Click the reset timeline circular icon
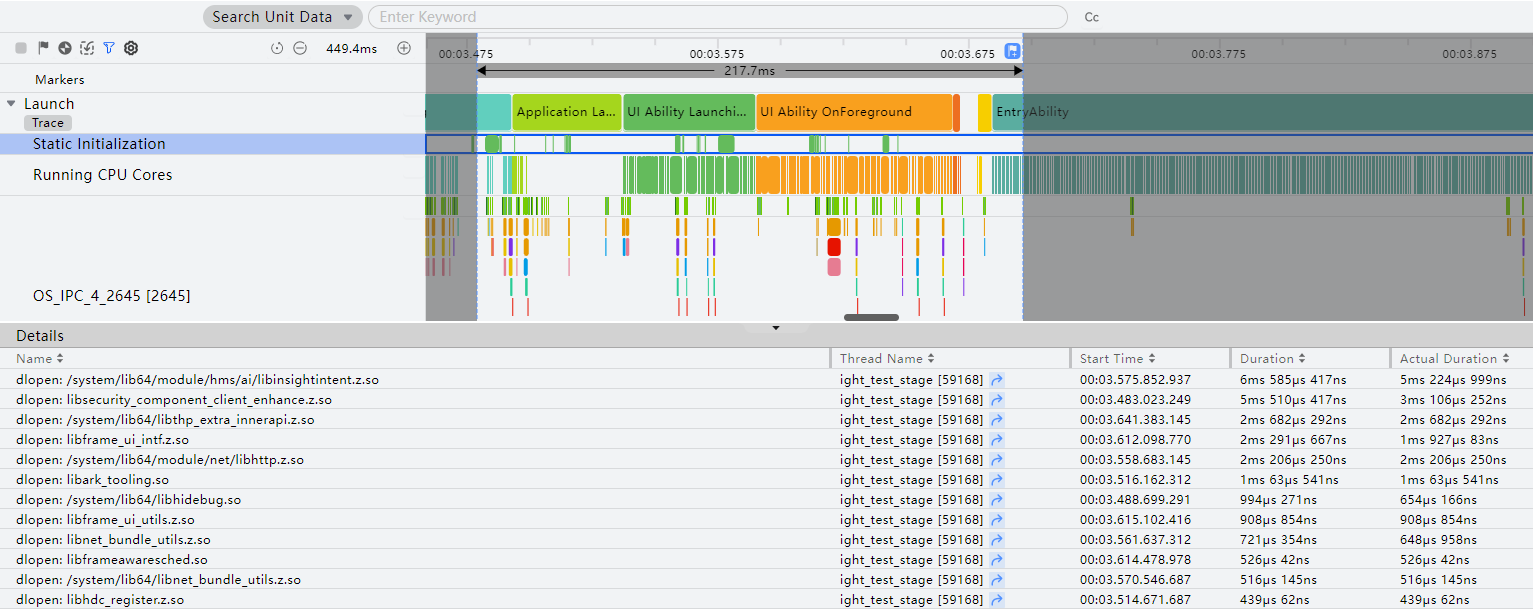Screen dimensions: 1533x609 277,48
